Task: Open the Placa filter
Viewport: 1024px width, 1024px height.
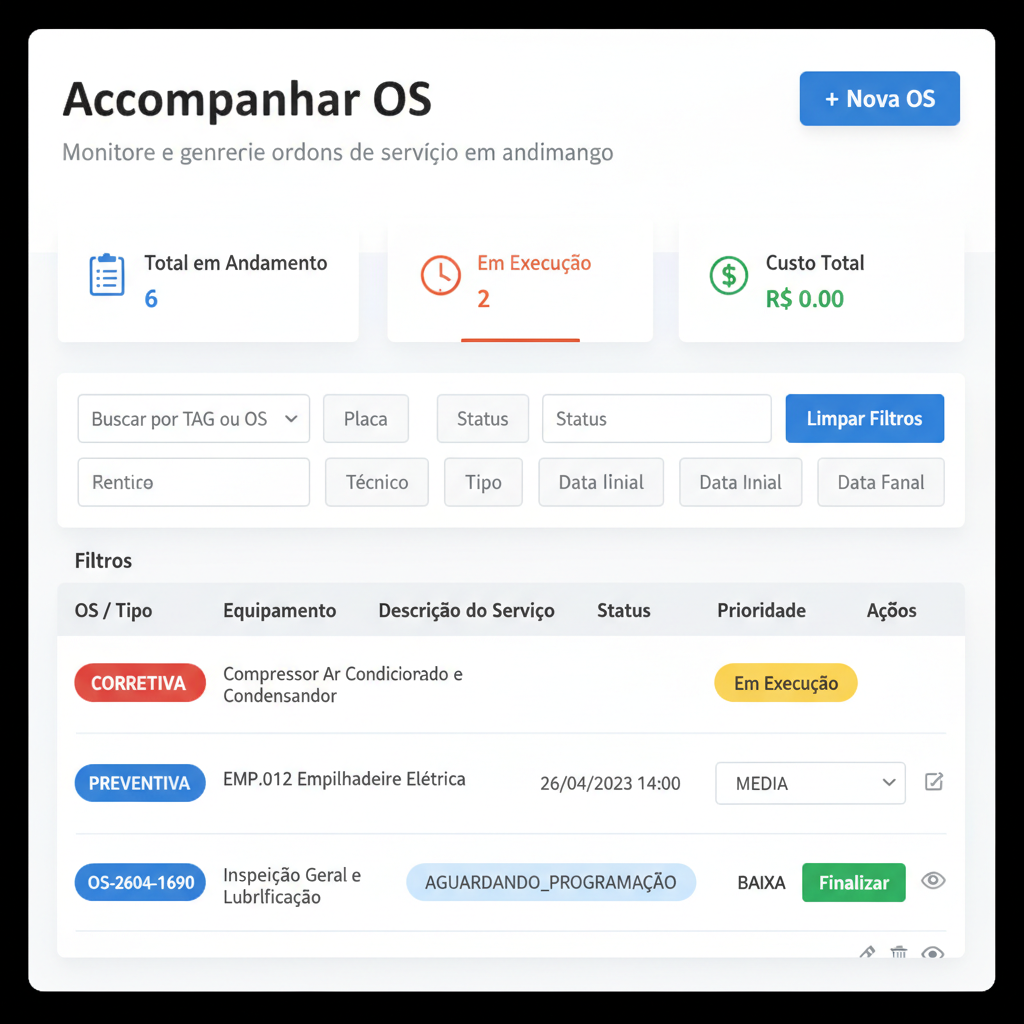Action: tap(366, 419)
